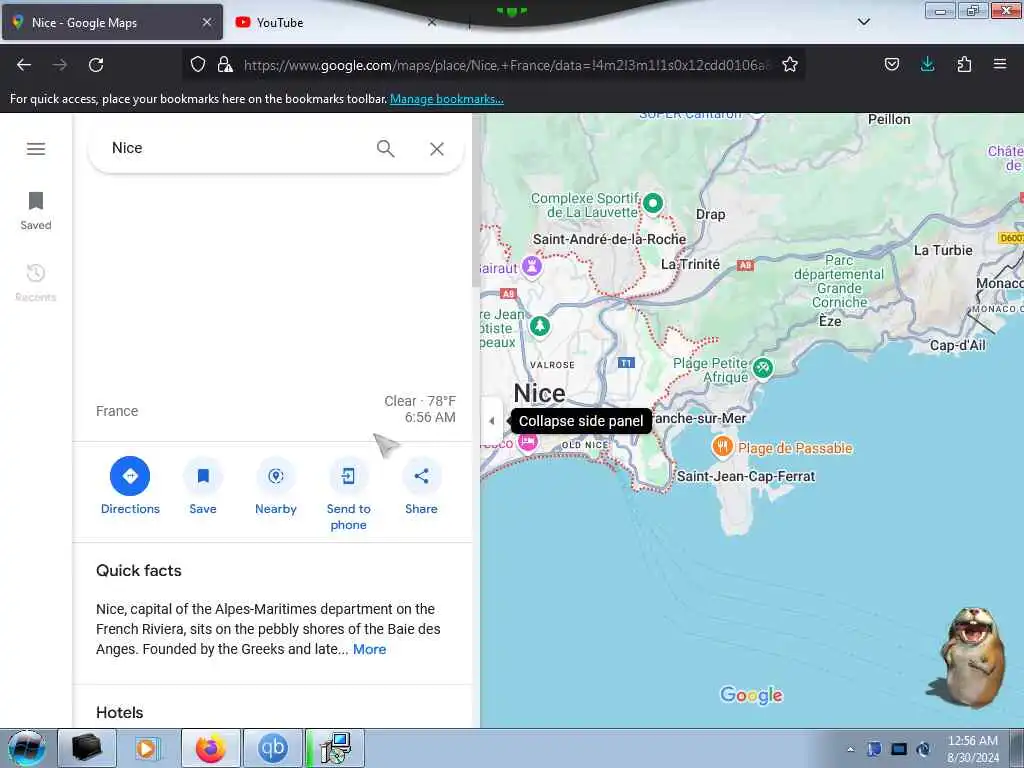Open the Saved places sidebar item

click(36, 210)
